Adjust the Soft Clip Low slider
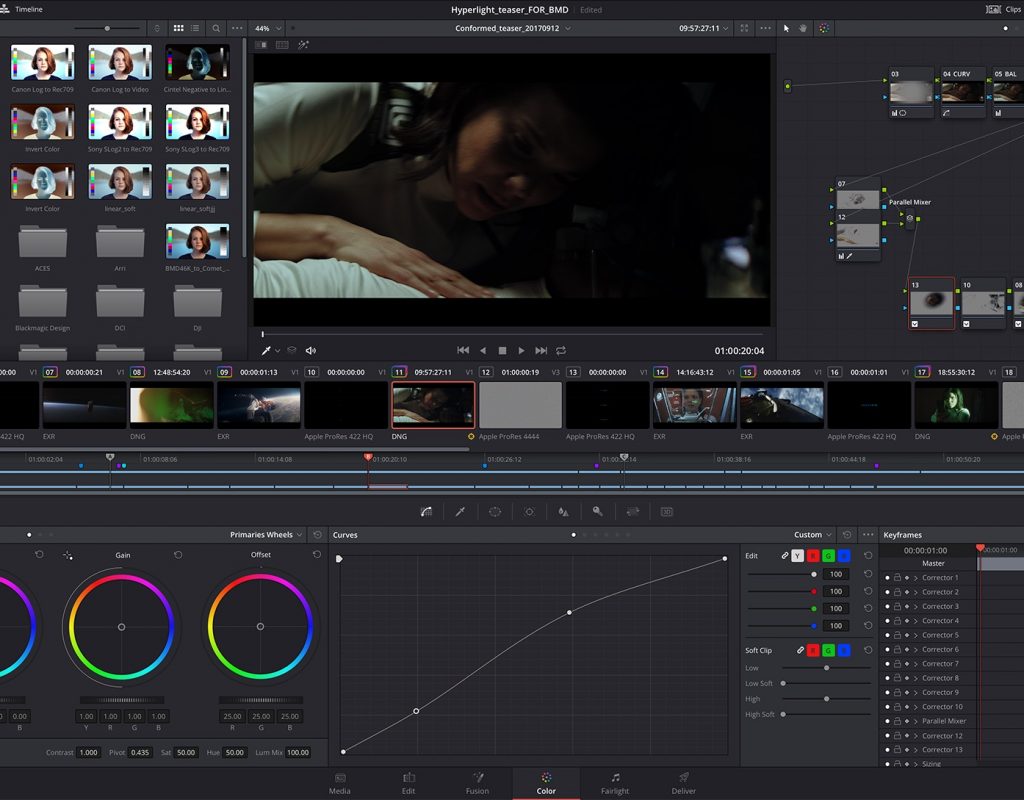The width and height of the screenshot is (1024, 800). pos(827,668)
